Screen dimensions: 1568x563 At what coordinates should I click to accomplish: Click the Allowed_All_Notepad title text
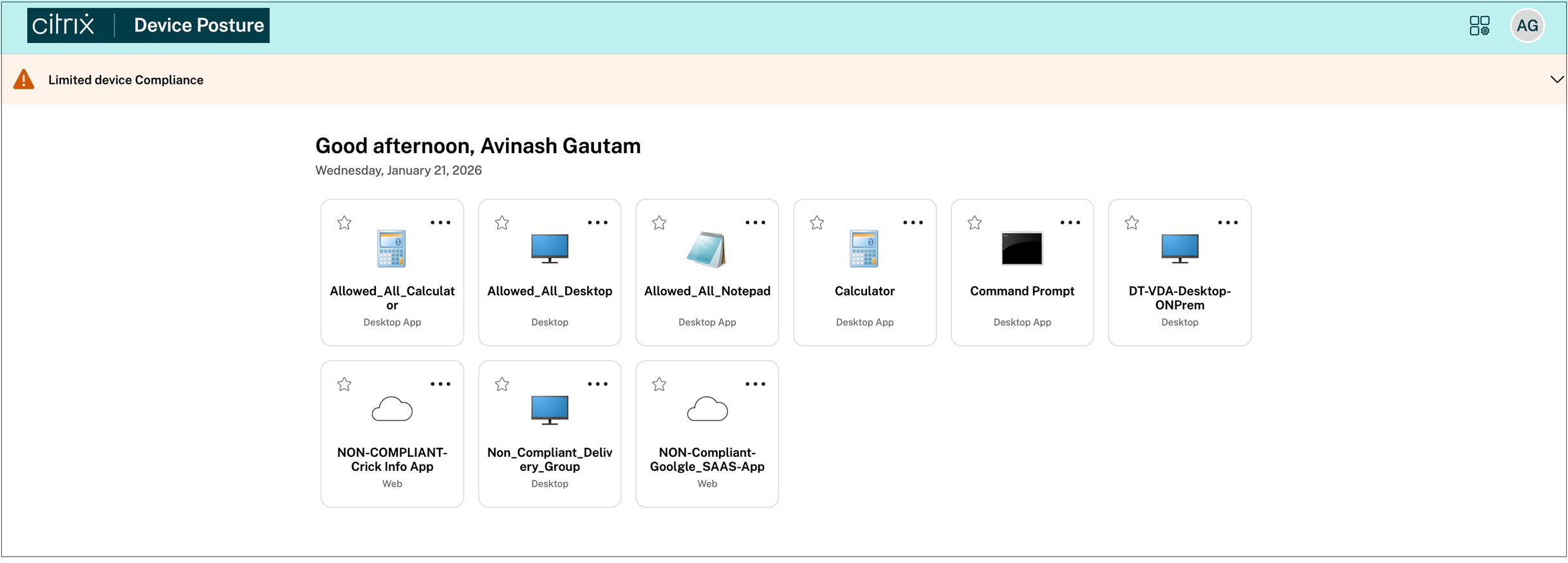click(707, 291)
